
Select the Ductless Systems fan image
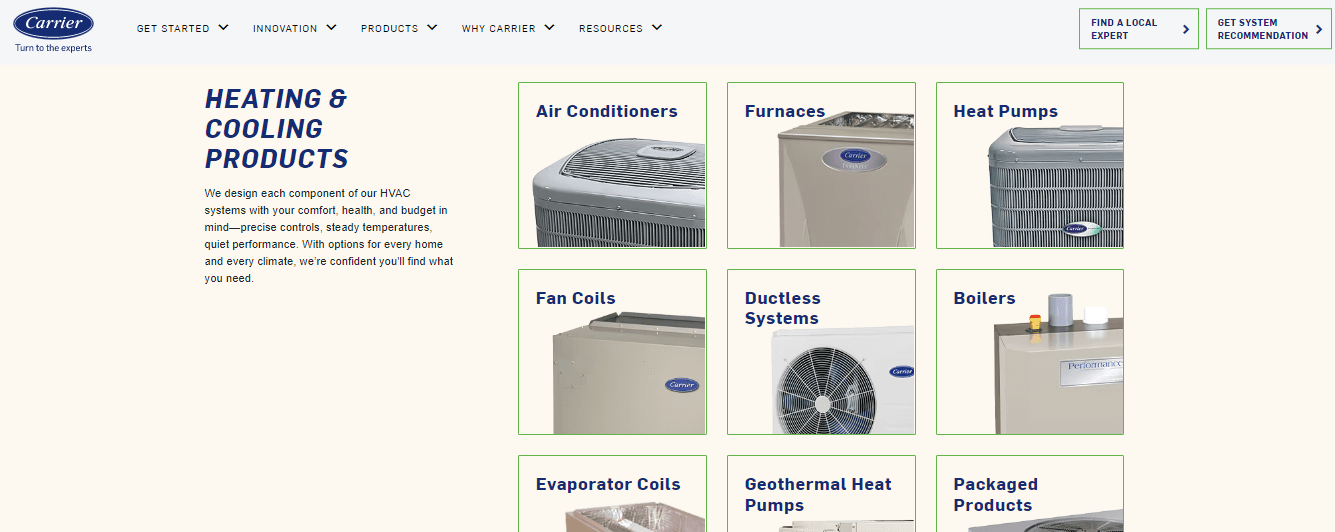coord(842,381)
